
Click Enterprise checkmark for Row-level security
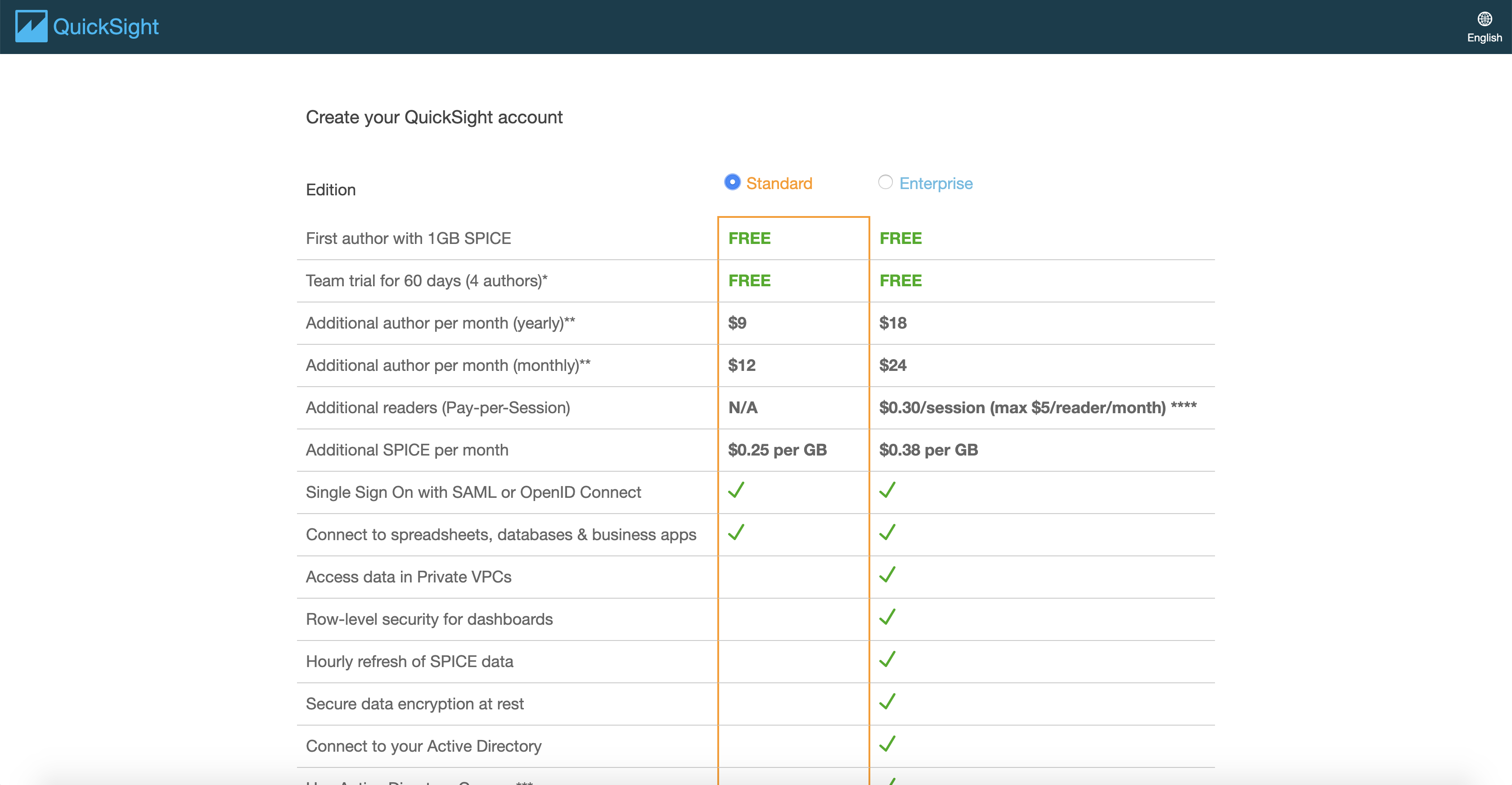[x=887, y=617]
